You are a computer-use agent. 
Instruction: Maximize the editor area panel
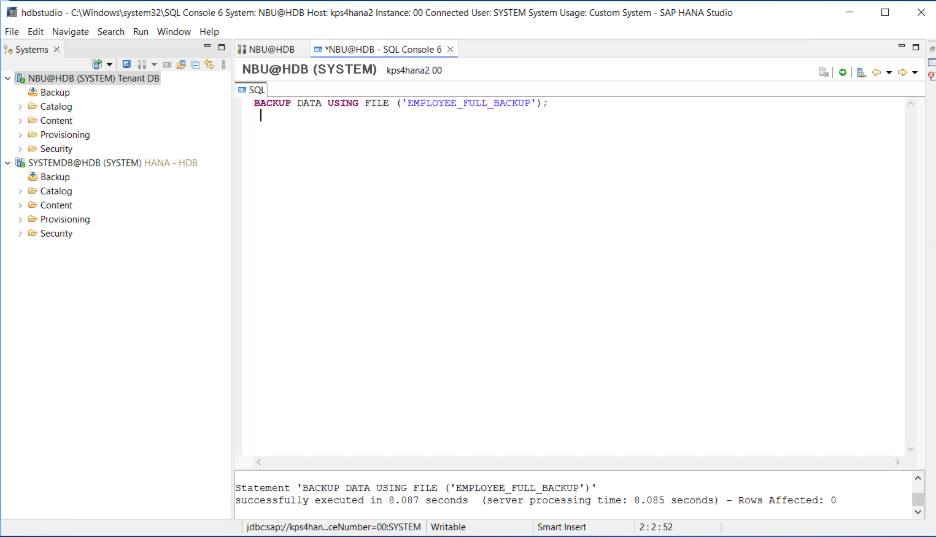tap(916, 47)
